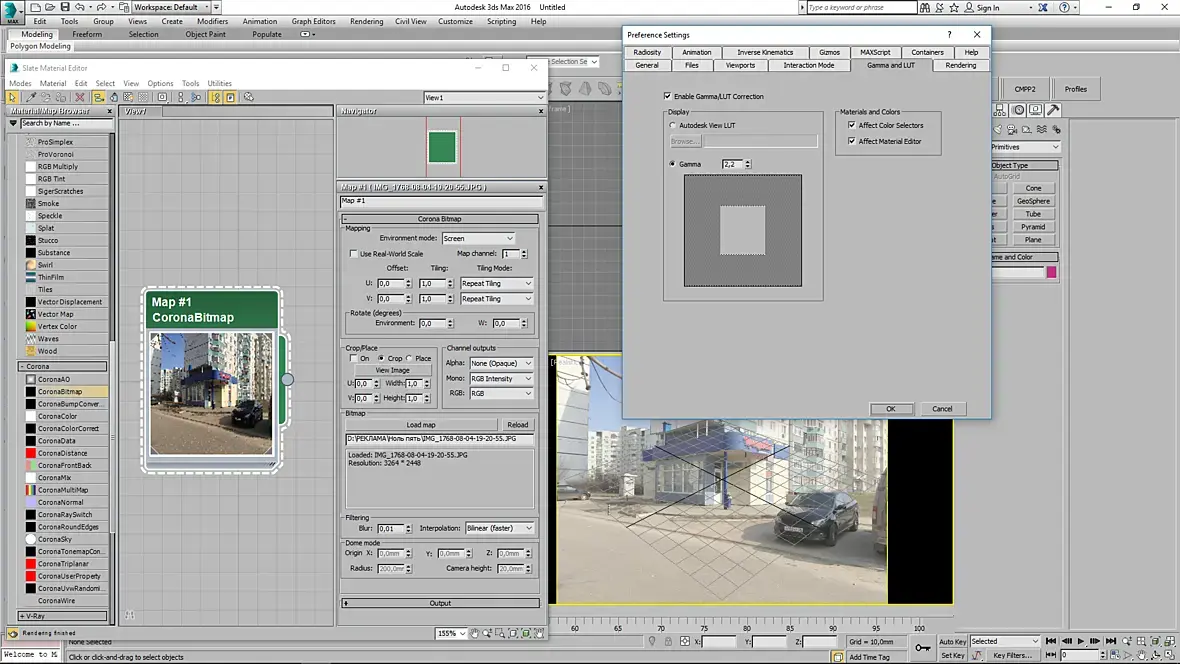Click the eyedropper Pick Material icon

click(30, 97)
